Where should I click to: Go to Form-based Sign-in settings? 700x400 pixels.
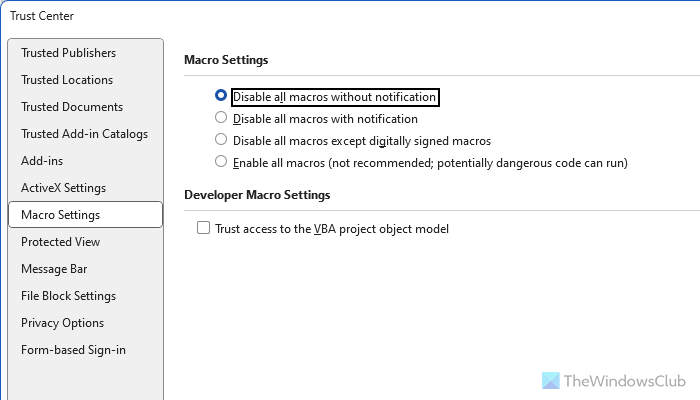pos(73,350)
